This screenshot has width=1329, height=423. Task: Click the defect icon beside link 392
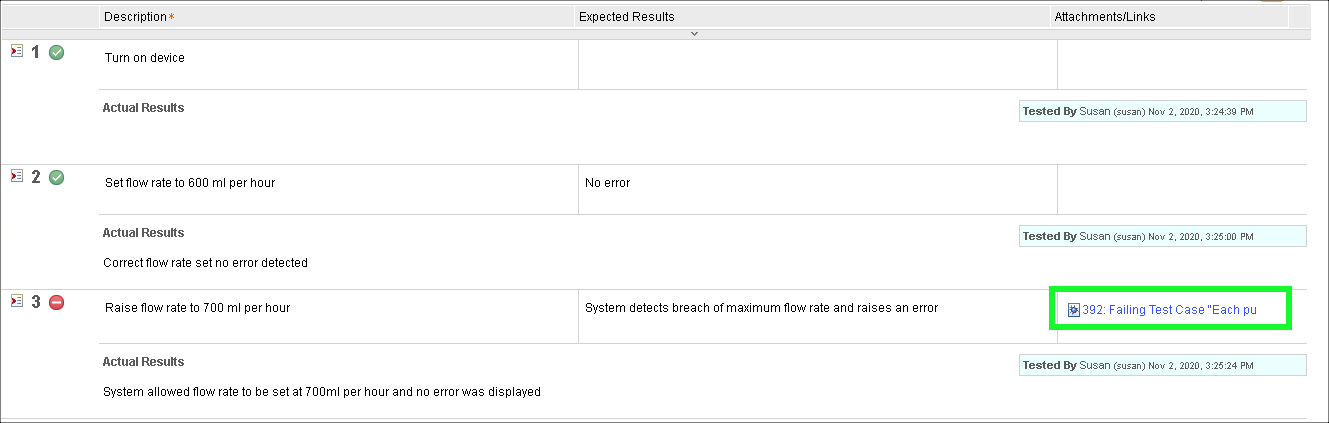1073,310
